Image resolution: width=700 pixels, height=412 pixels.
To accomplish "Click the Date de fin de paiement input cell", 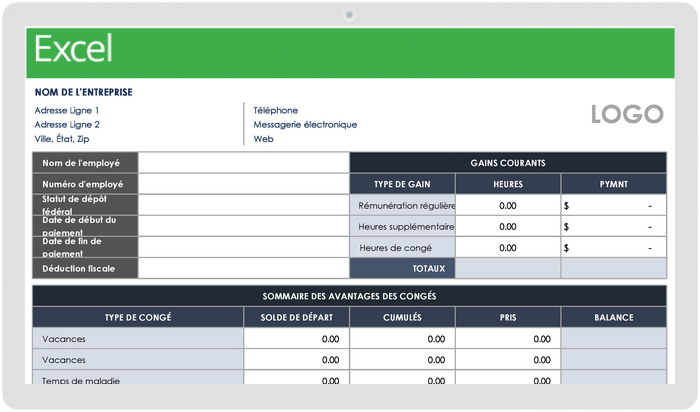I will pos(244,247).
